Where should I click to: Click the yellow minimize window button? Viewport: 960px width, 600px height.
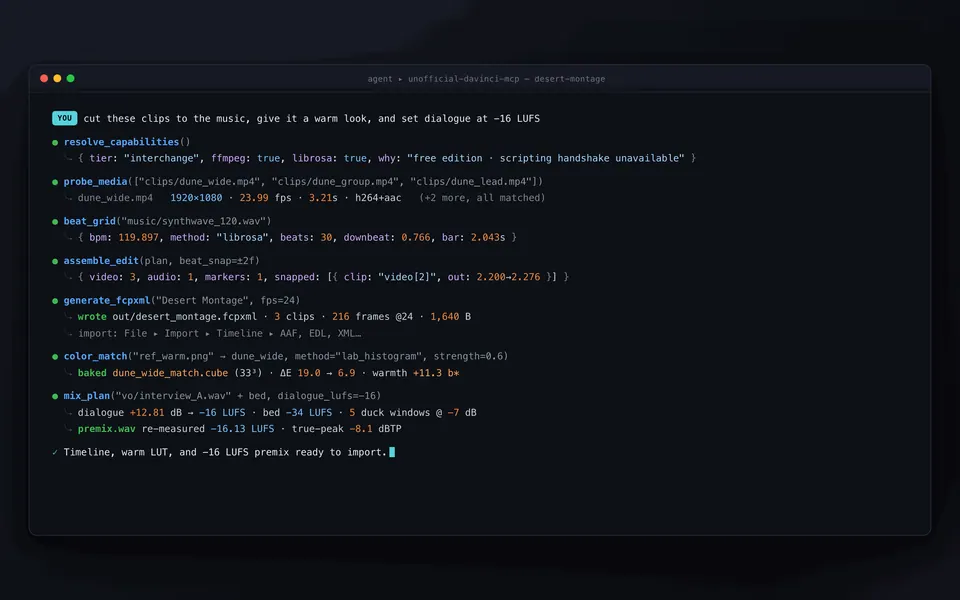(57, 78)
